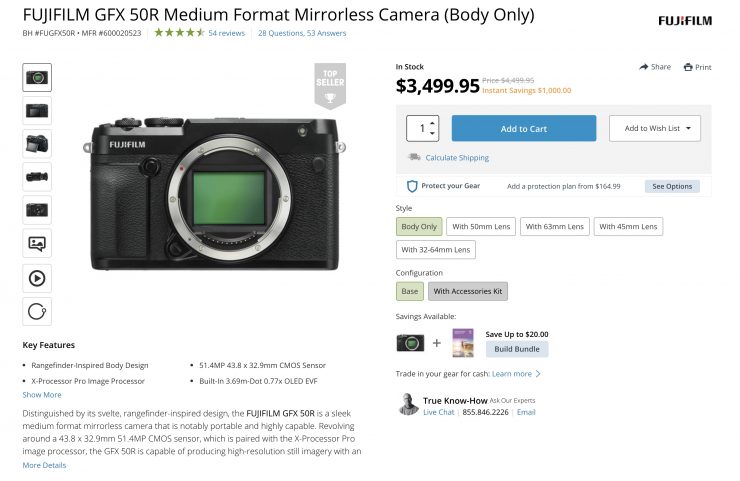The width and height of the screenshot is (740, 481).
Task: Open the 54 reviews link
Action: coord(227,33)
